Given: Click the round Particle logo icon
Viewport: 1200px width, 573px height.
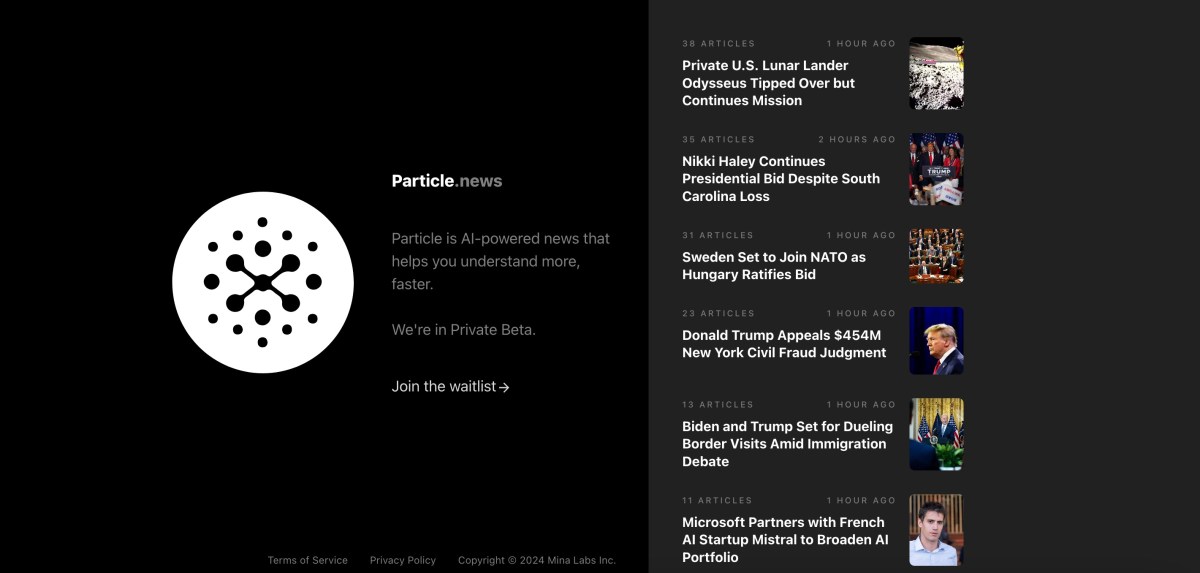Looking at the screenshot, I should (x=262, y=283).
